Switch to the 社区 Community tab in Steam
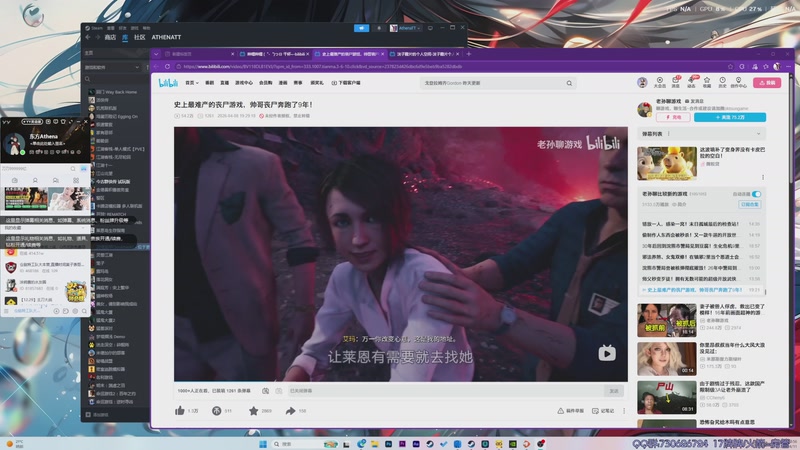Screen dimensions: 800x450 140,37
